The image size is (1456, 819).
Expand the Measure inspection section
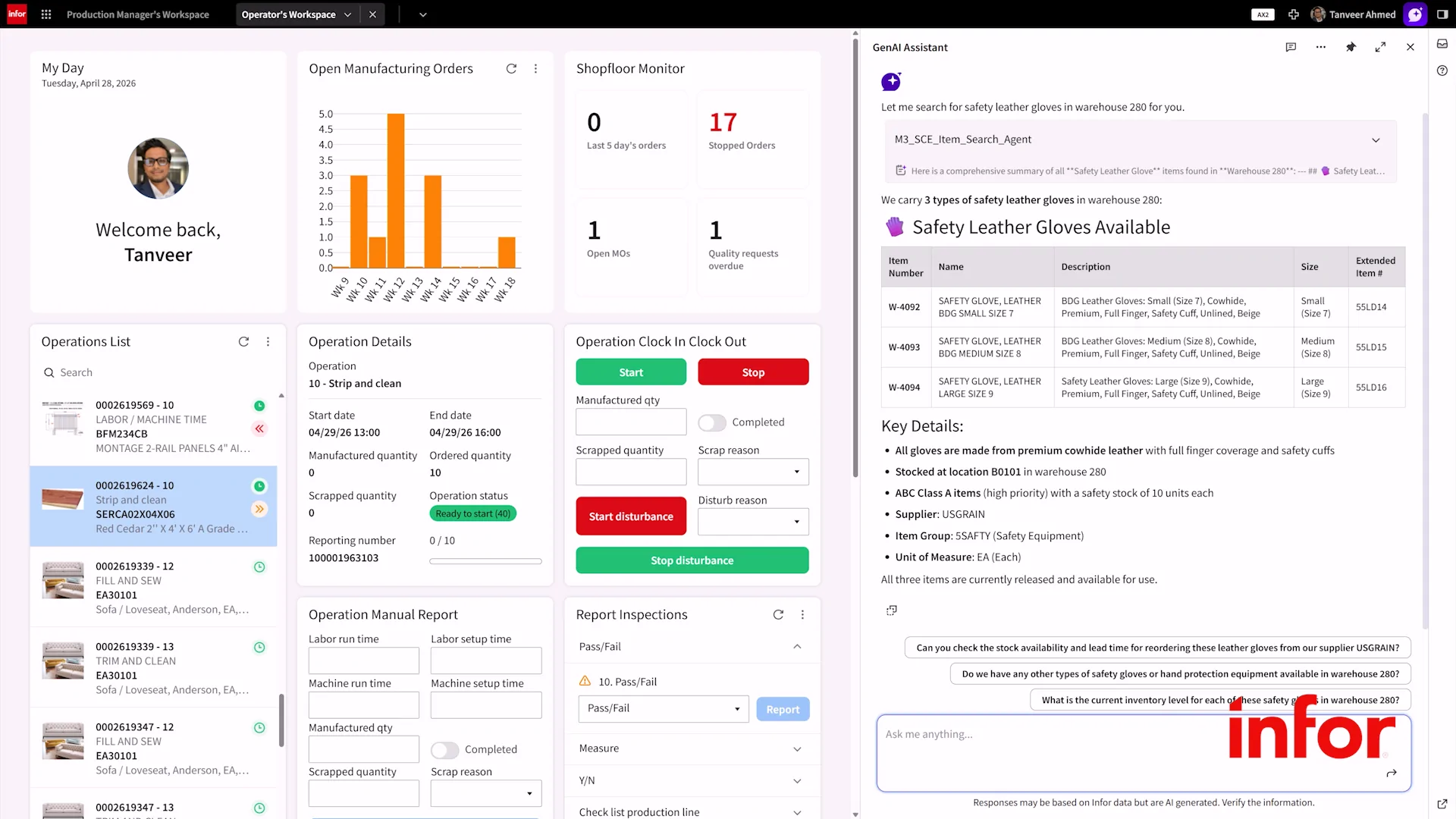click(691, 748)
